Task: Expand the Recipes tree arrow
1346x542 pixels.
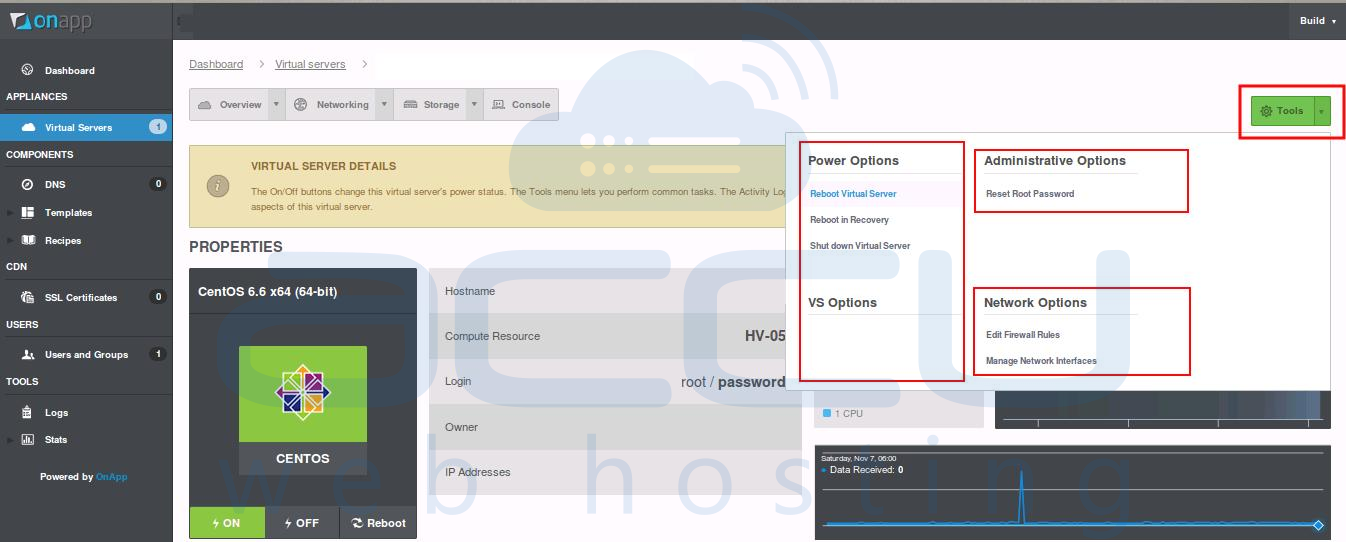Action: point(11,241)
